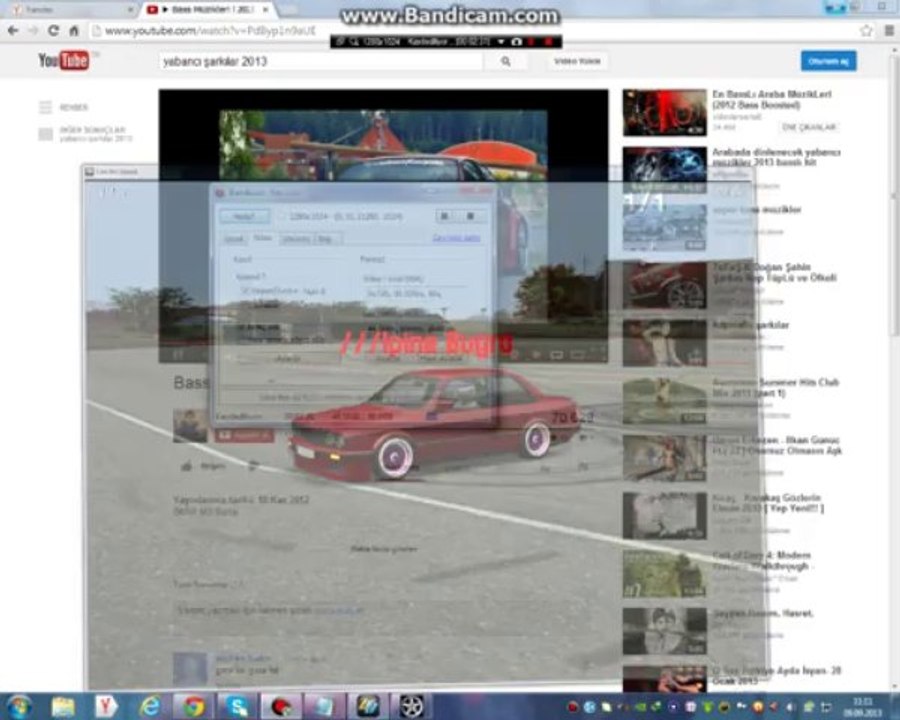Reload the YouTube page
Viewport: 900px width, 720px height.
pyautogui.click(x=53, y=30)
